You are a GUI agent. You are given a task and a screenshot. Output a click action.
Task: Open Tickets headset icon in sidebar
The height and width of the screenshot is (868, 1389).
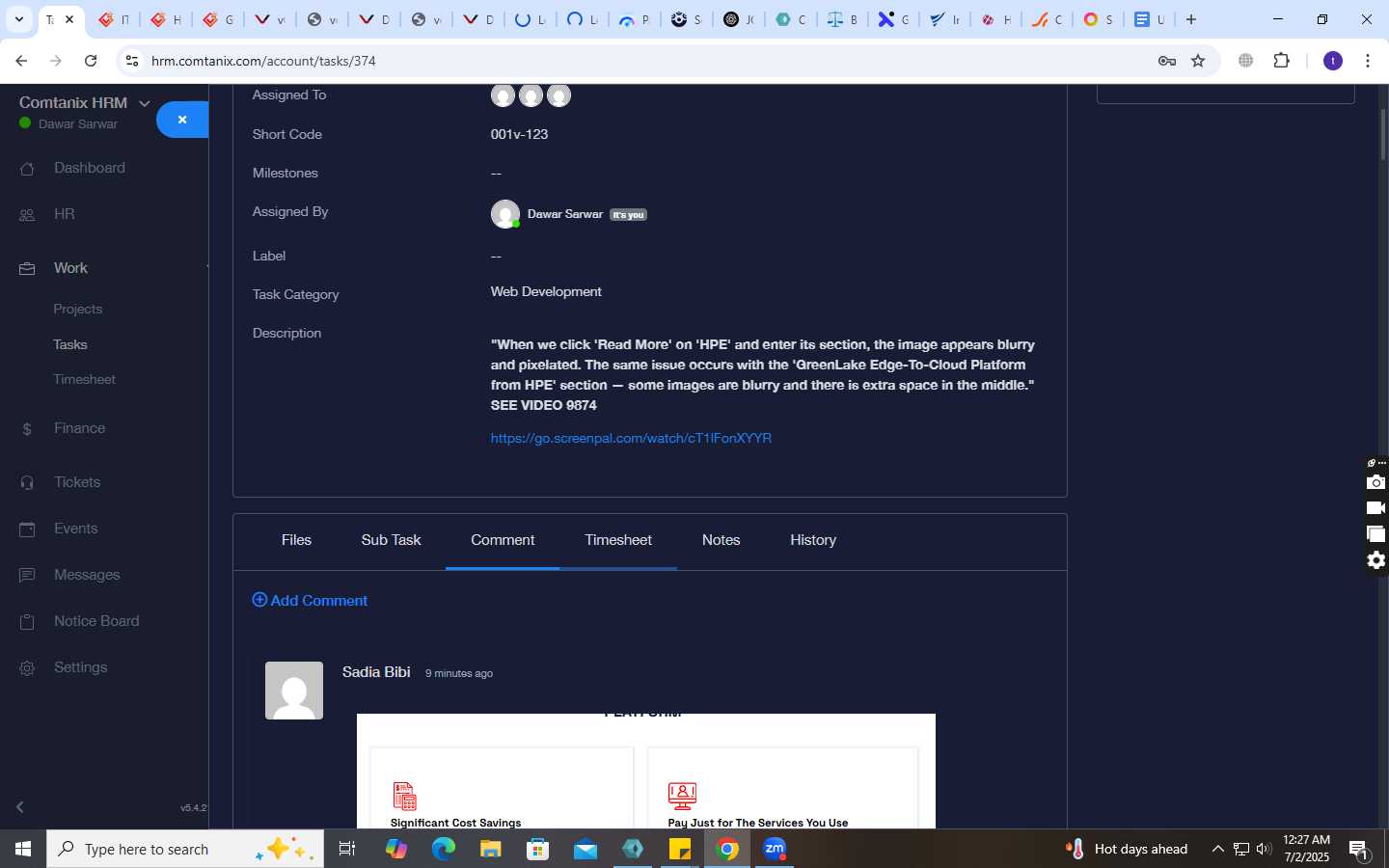coord(27,482)
